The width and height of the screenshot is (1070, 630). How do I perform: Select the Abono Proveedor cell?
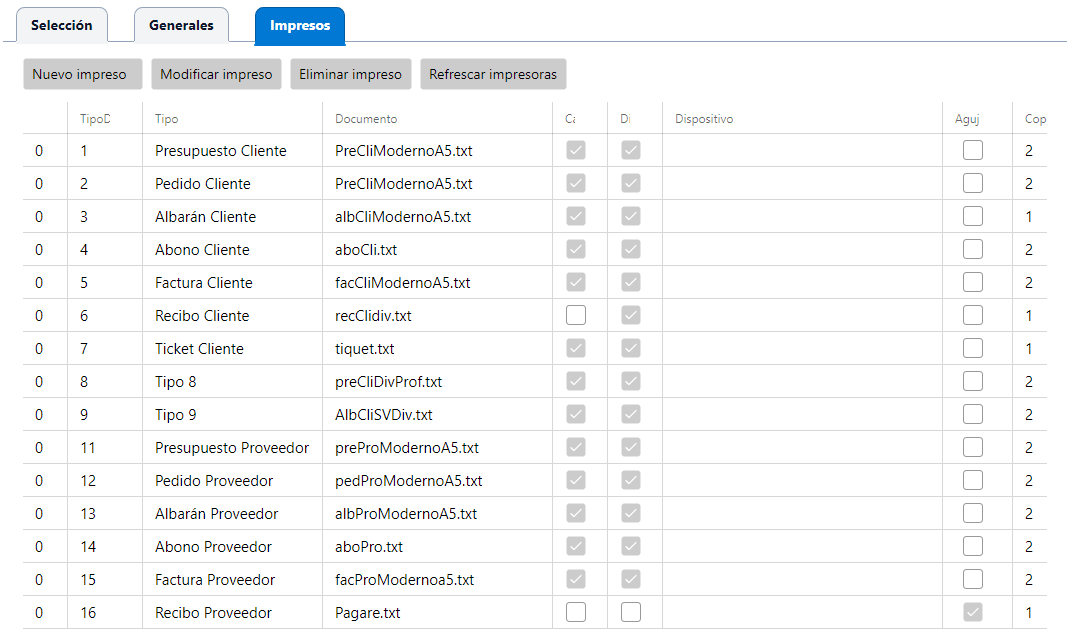232,547
